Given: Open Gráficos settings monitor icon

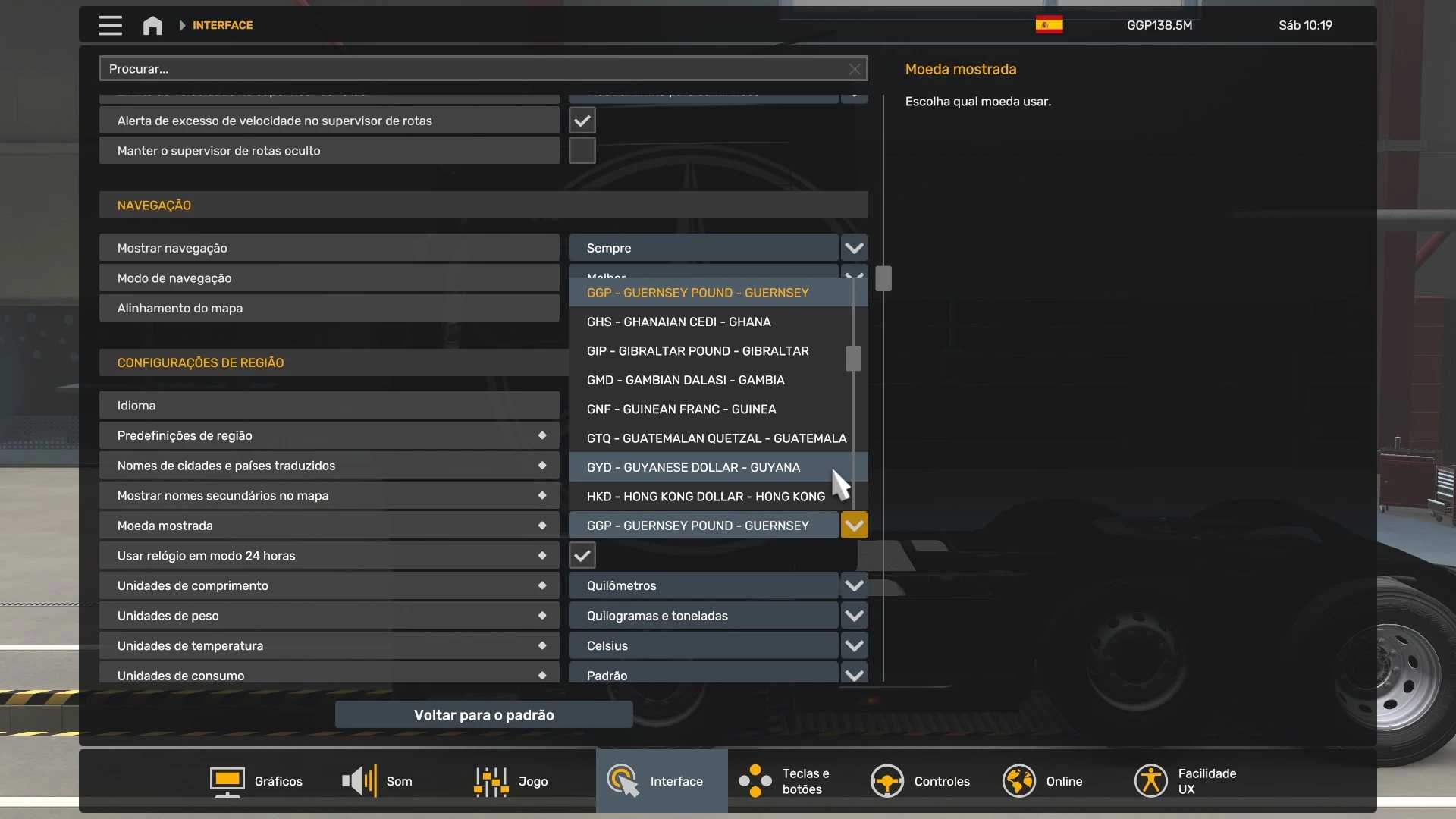Looking at the screenshot, I should (227, 781).
